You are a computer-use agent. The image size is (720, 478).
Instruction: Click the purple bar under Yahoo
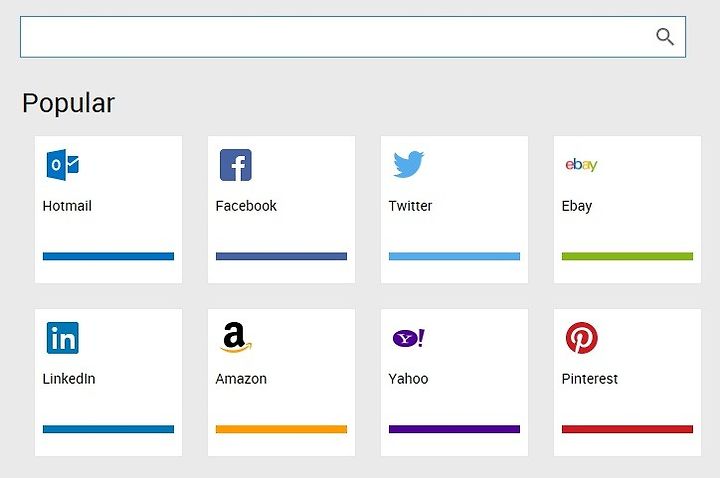[x=454, y=429]
